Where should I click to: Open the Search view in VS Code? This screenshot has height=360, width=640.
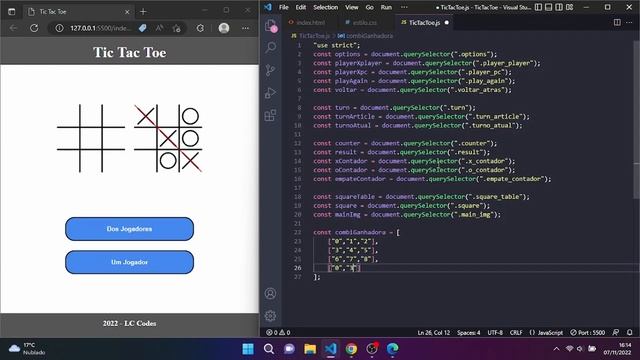pos(271,47)
